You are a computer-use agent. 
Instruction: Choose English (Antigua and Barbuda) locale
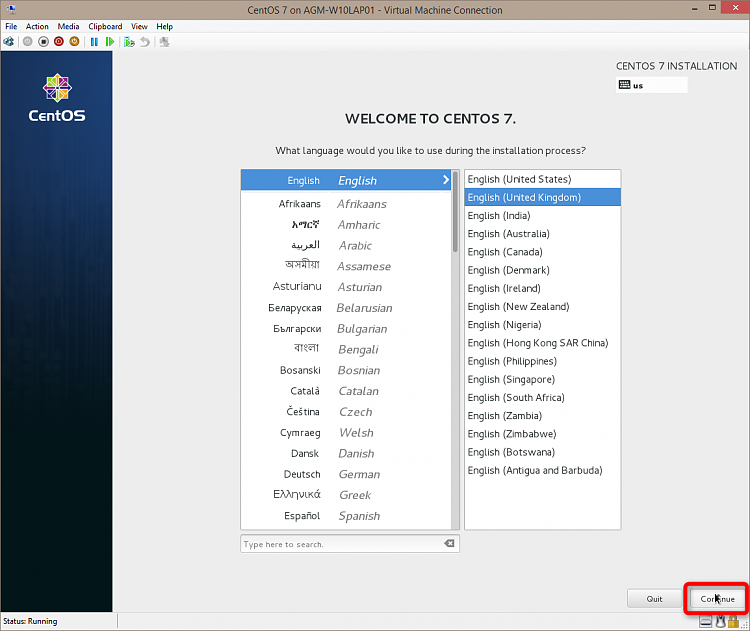click(x=542, y=470)
